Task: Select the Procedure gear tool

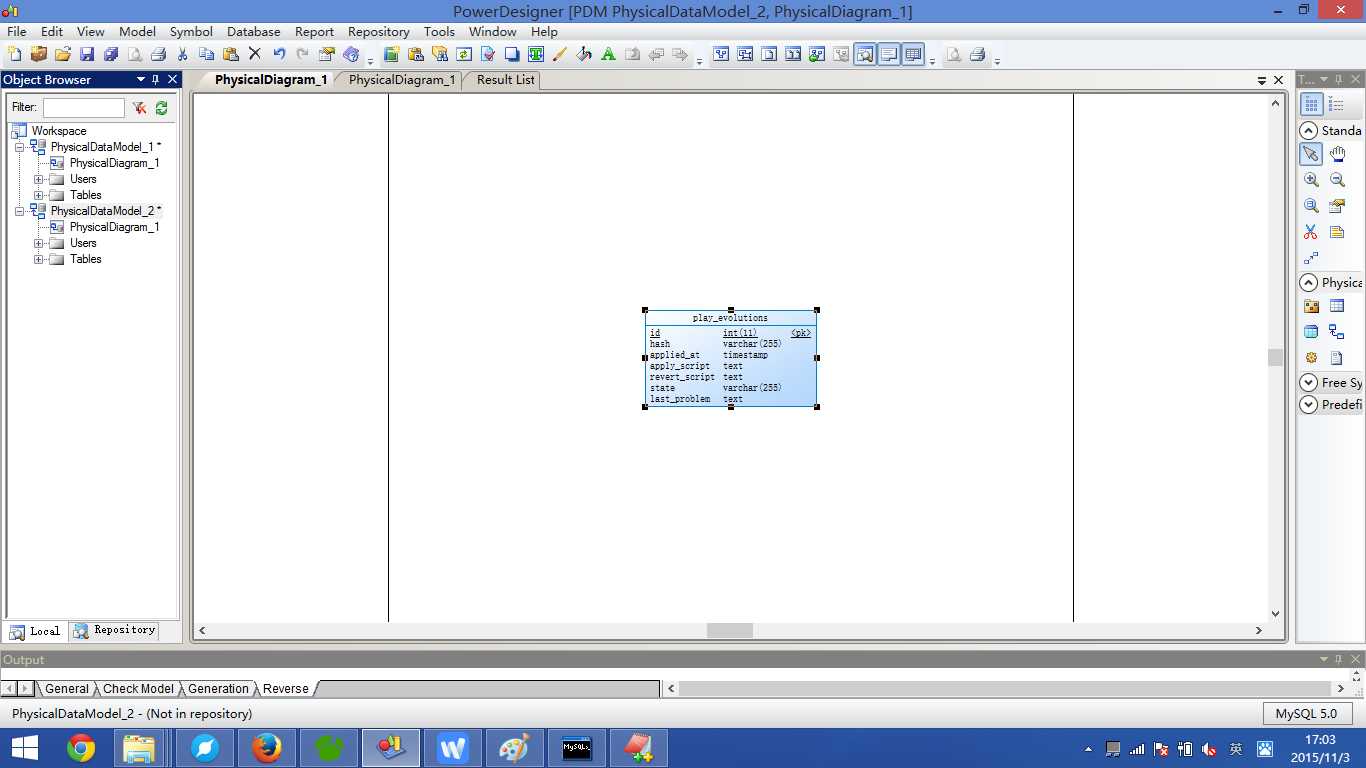Action: 1311,358
